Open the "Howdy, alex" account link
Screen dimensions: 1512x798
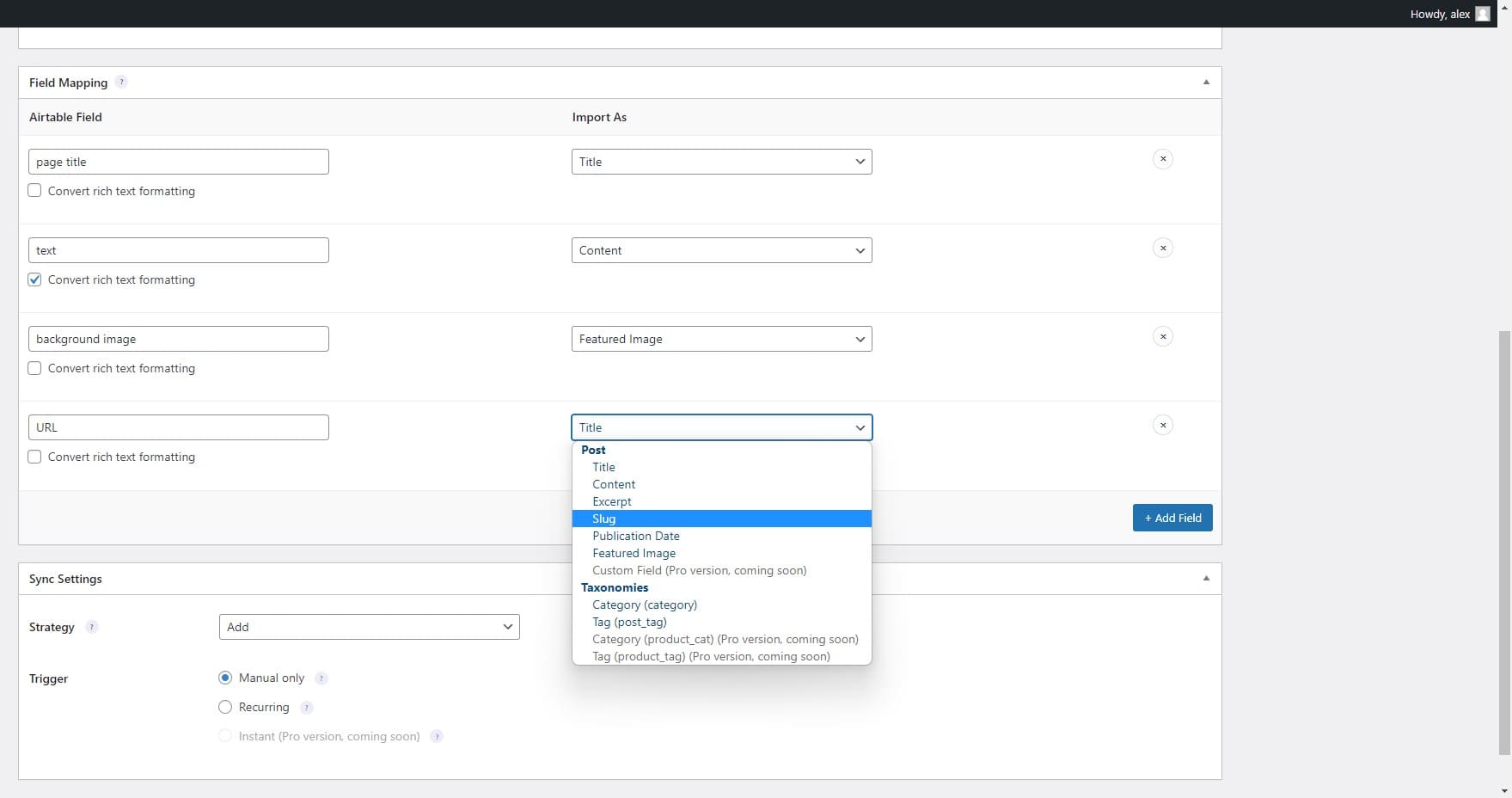point(1439,14)
